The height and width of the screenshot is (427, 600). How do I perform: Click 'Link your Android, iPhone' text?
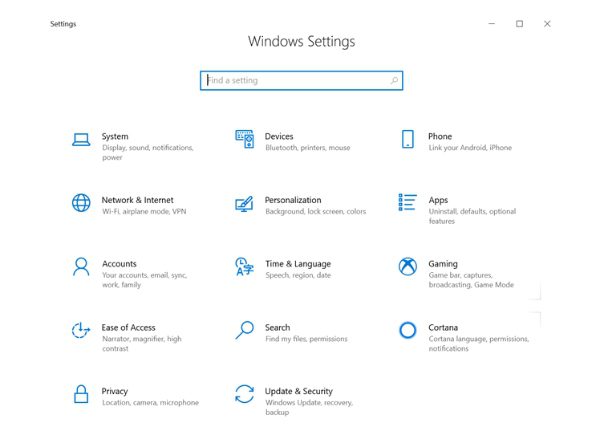click(x=470, y=148)
